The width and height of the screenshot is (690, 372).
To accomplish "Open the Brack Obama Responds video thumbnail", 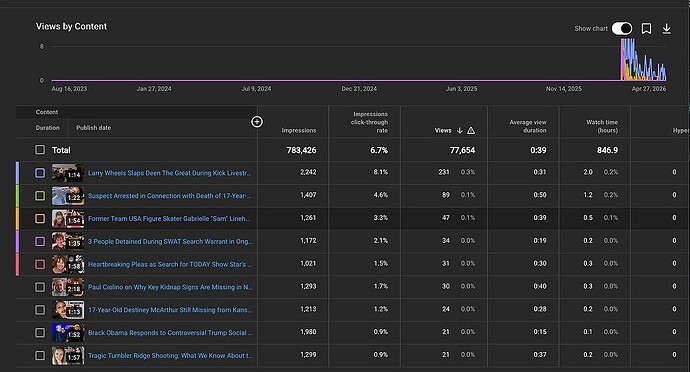I will tap(68, 333).
